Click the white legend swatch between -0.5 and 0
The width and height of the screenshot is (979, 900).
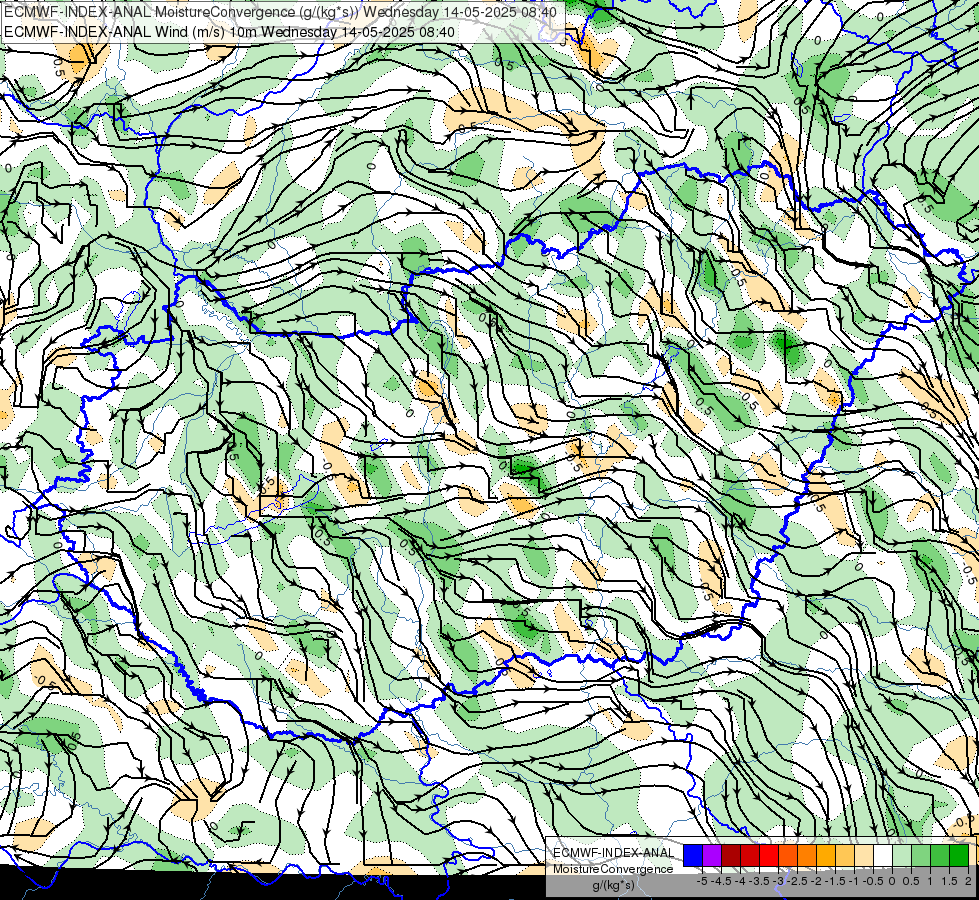pyautogui.click(x=883, y=856)
